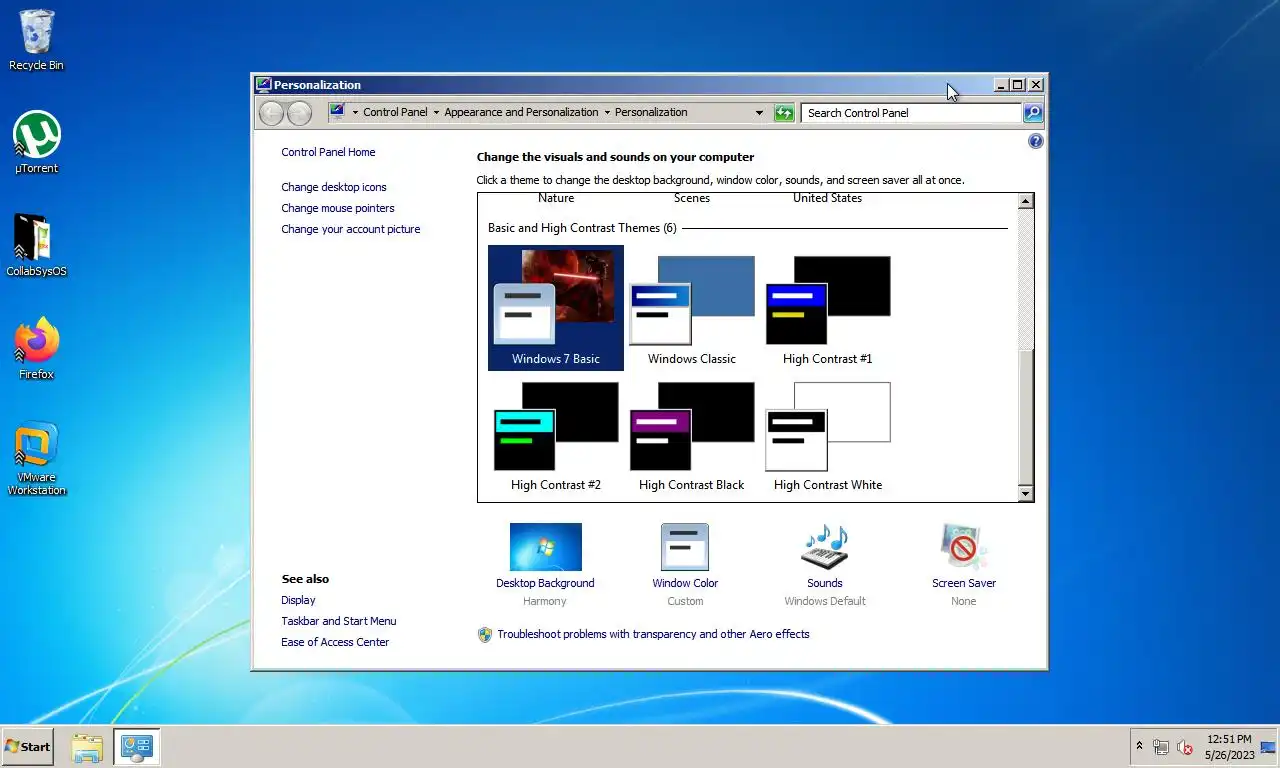Open dropdown after Appearance and Personalization
The image size is (1280, 768).
(607, 113)
